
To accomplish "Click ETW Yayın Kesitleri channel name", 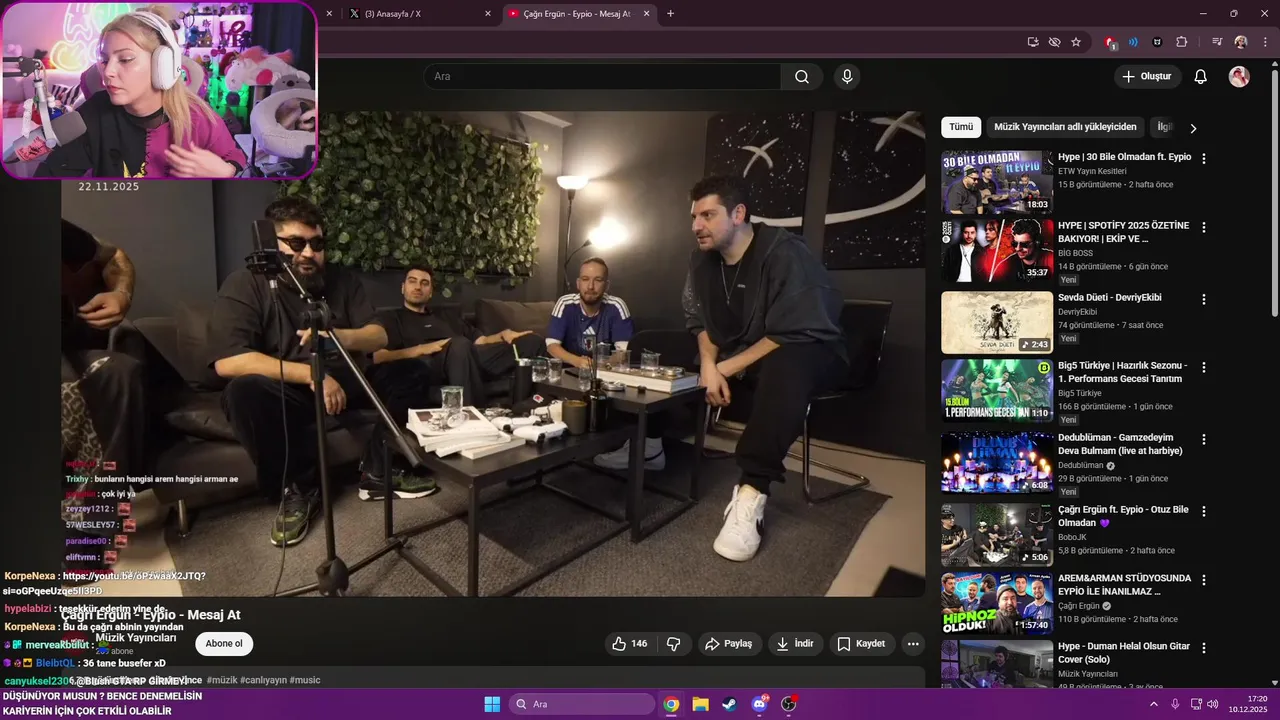I will coord(1092,171).
